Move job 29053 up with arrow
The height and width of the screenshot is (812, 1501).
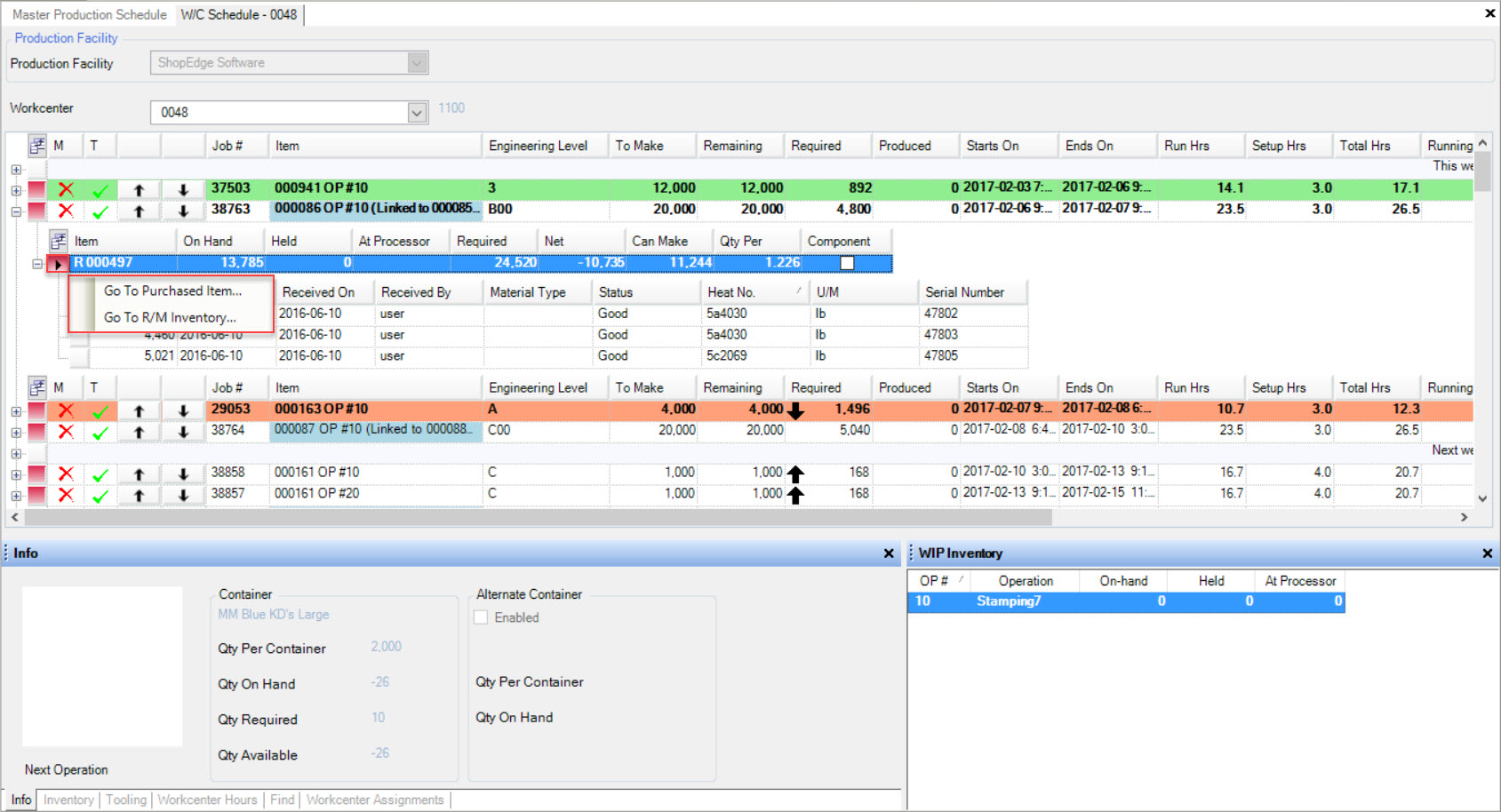pyautogui.click(x=139, y=410)
